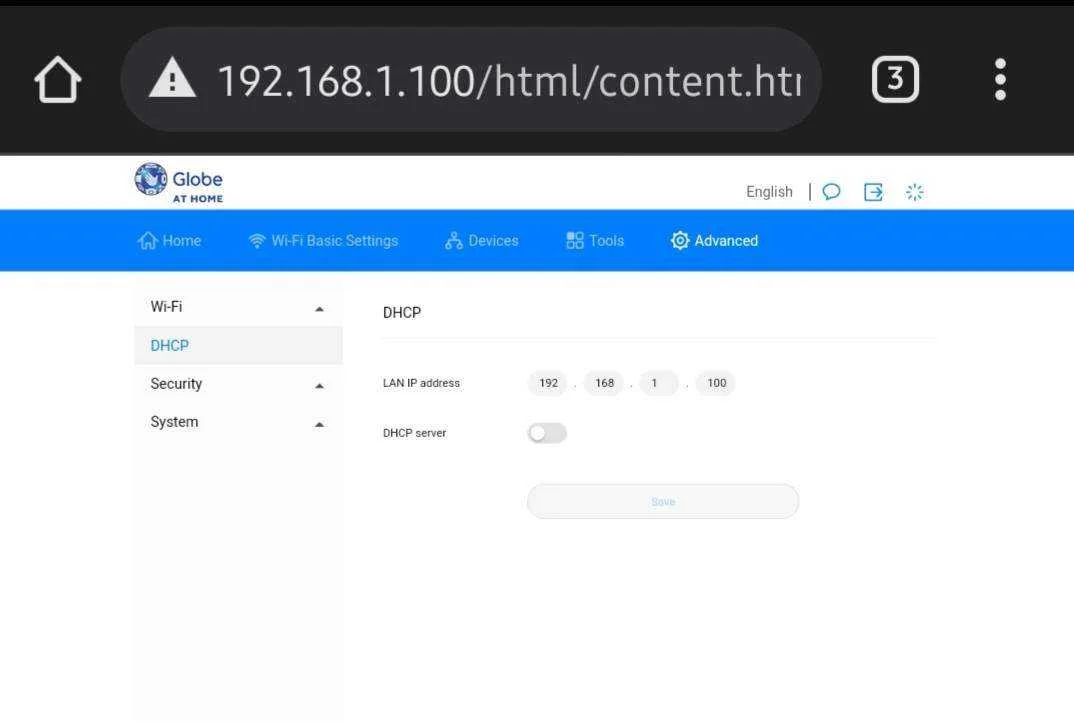Screen dimensions: 1074x721
Task: Click the Devices network icon
Action: (453, 240)
